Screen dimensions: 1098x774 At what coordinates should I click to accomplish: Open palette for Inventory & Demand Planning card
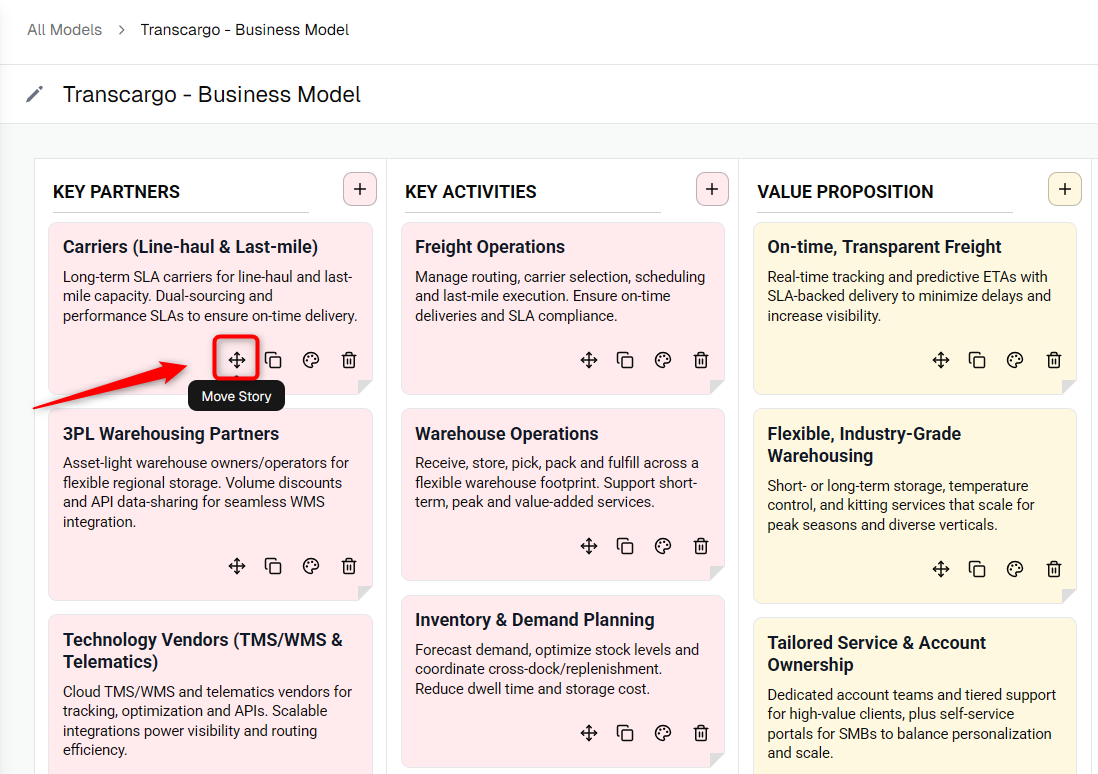click(x=663, y=733)
